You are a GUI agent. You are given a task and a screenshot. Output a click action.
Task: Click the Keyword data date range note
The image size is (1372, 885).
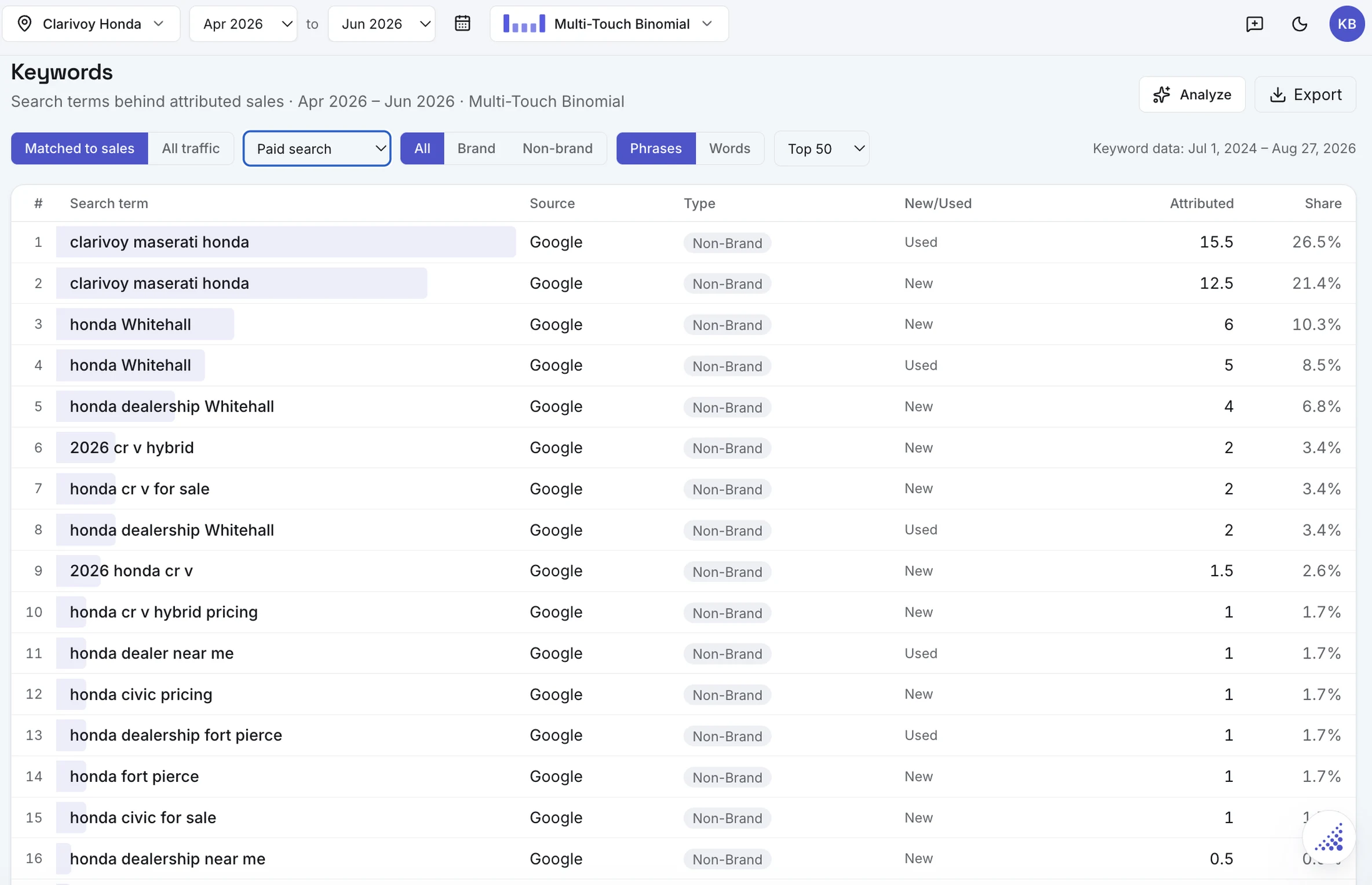tap(1224, 148)
